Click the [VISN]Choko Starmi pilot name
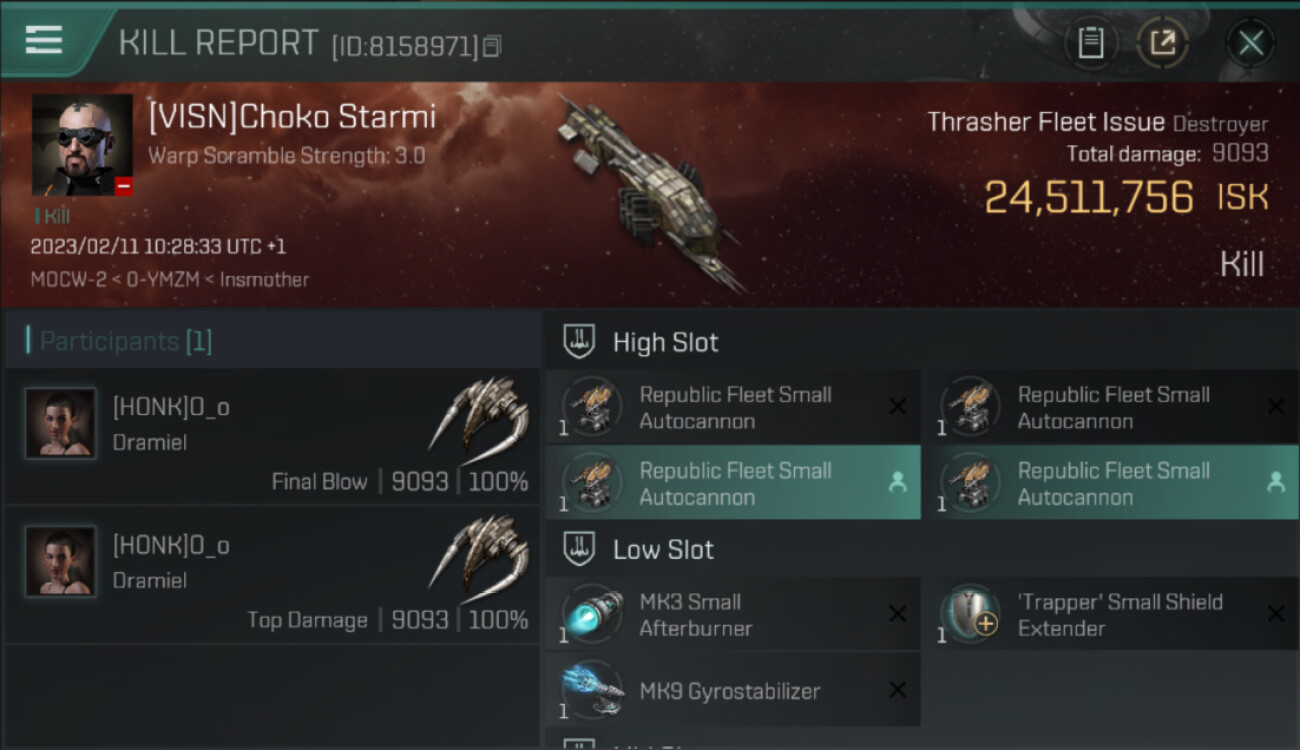Image resolution: width=1300 pixels, height=750 pixels. coord(292,117)
